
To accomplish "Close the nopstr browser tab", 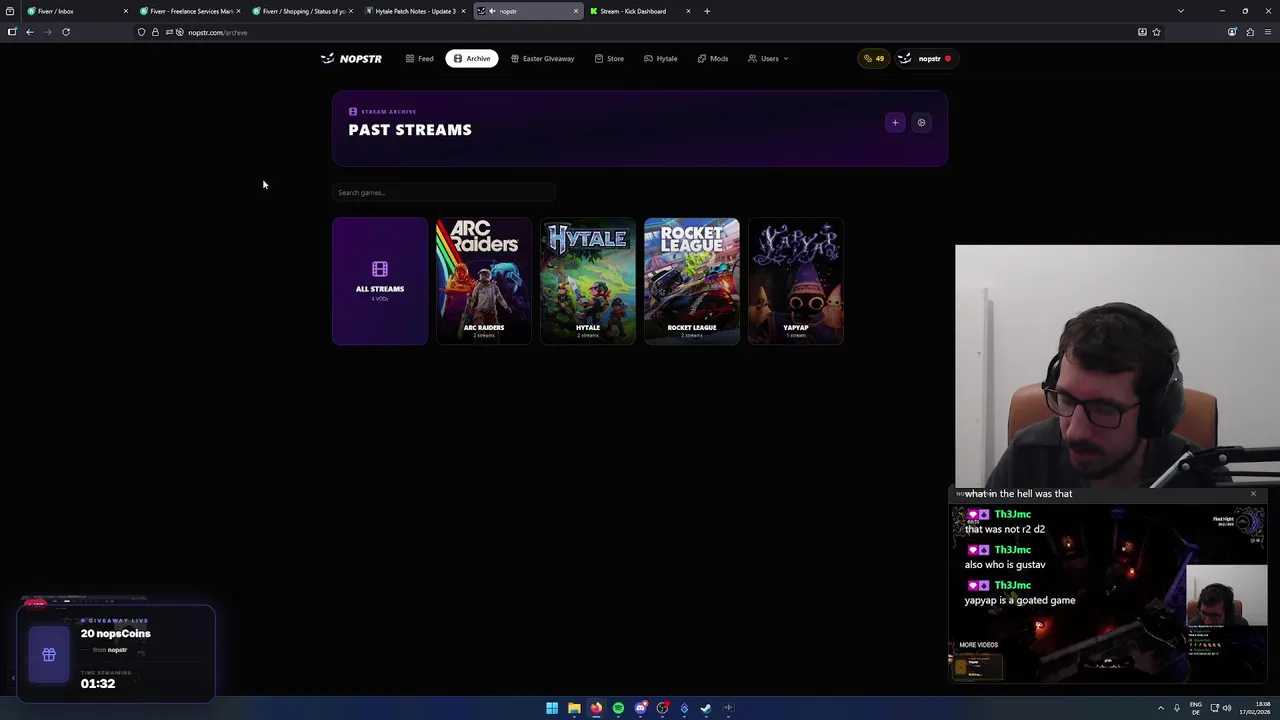I will pos(576,11).
